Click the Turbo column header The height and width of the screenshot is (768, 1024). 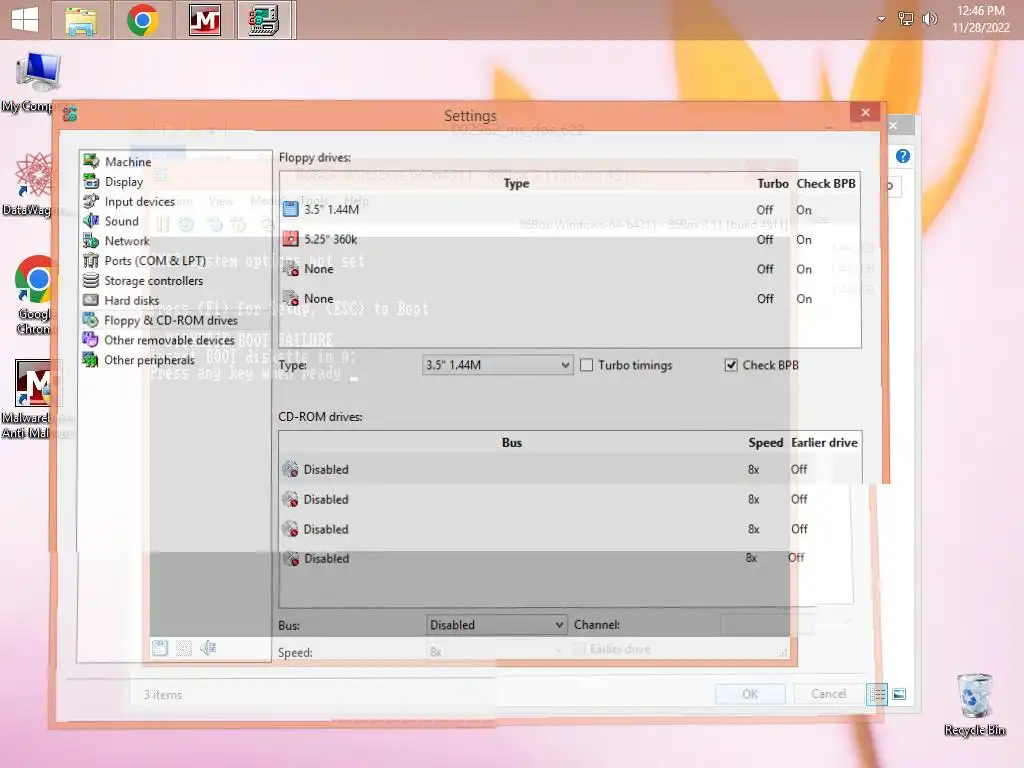tap(773, 184)
